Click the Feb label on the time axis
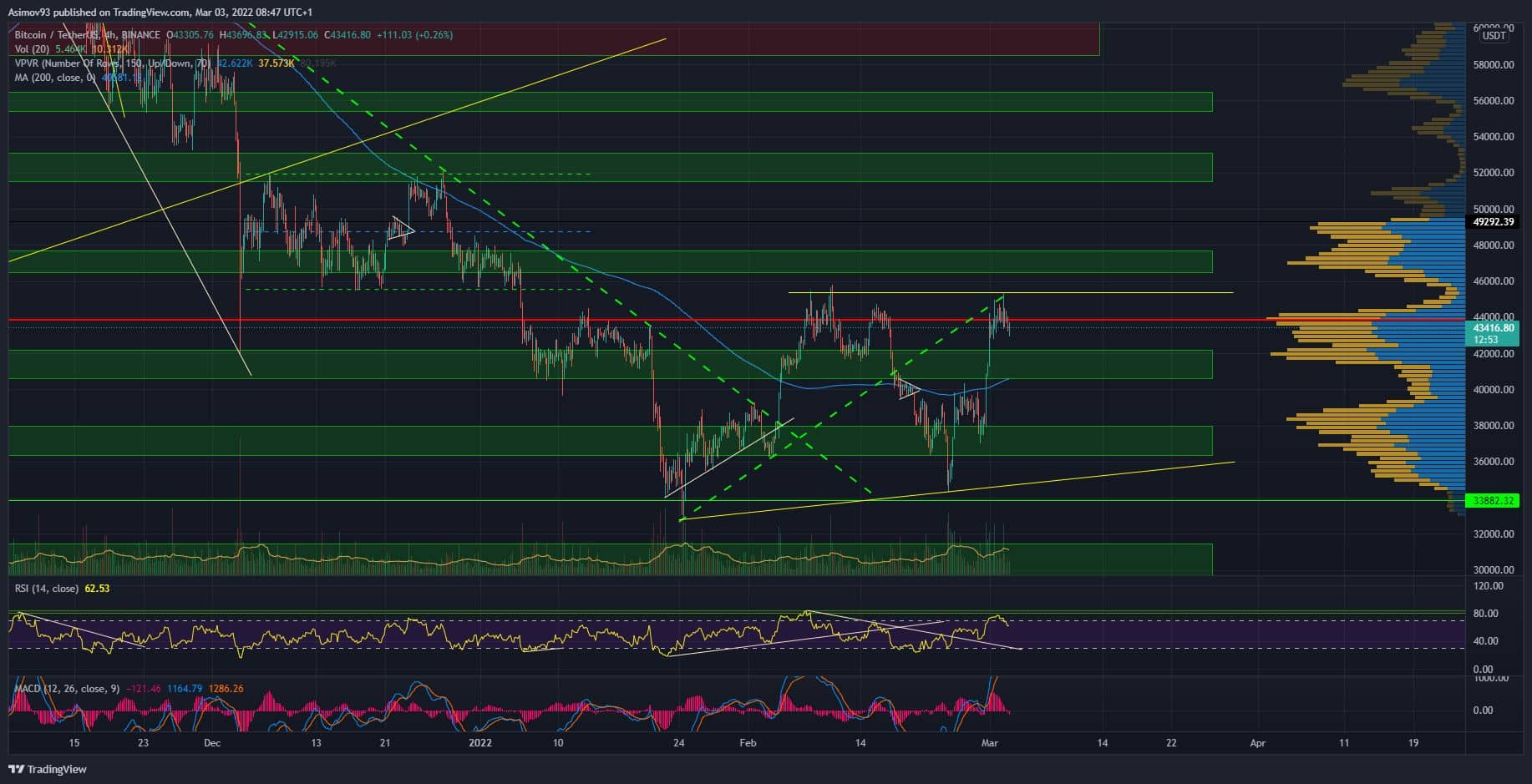The height and width of the screenshot is (784, 1532). 748,743
